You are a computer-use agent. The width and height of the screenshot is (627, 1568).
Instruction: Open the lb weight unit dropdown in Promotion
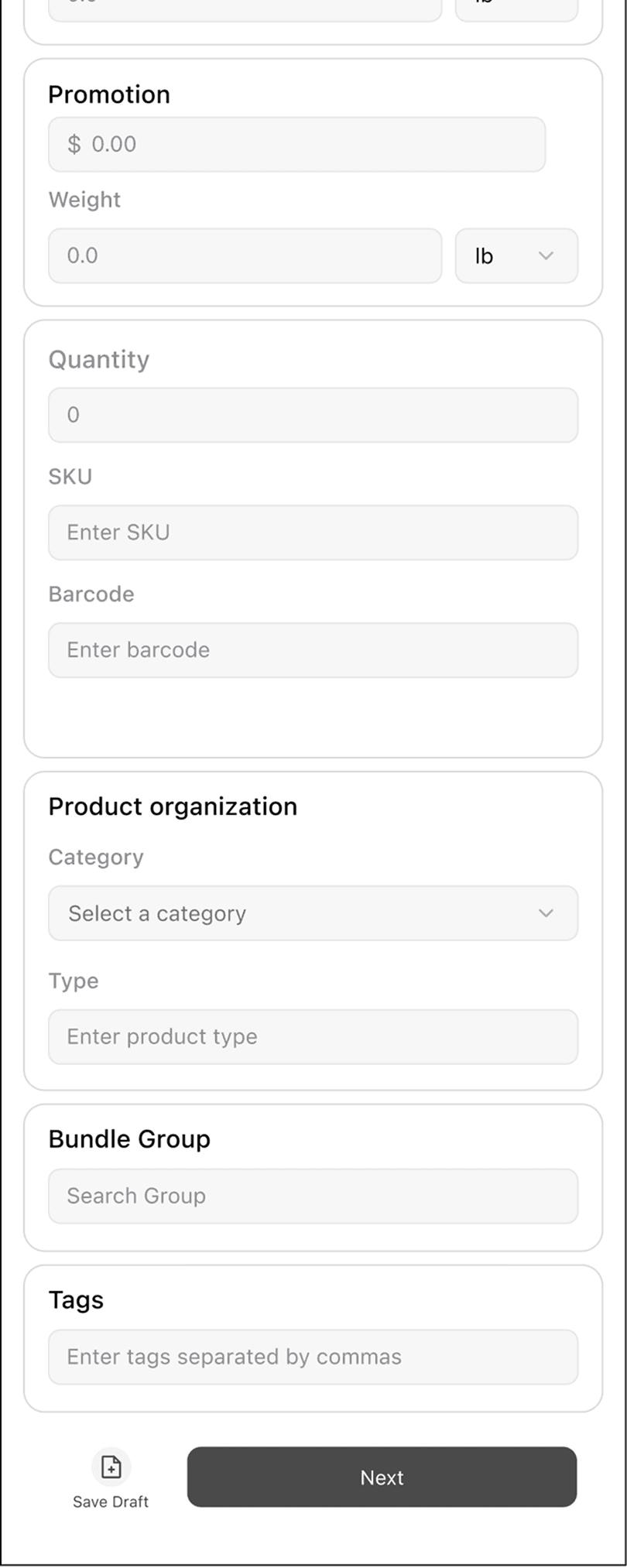(516, 255)
